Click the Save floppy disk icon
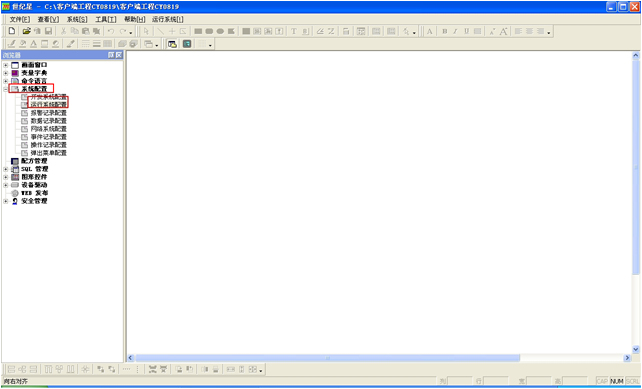The width and height of the screenshot is (642, 389). 48,31
